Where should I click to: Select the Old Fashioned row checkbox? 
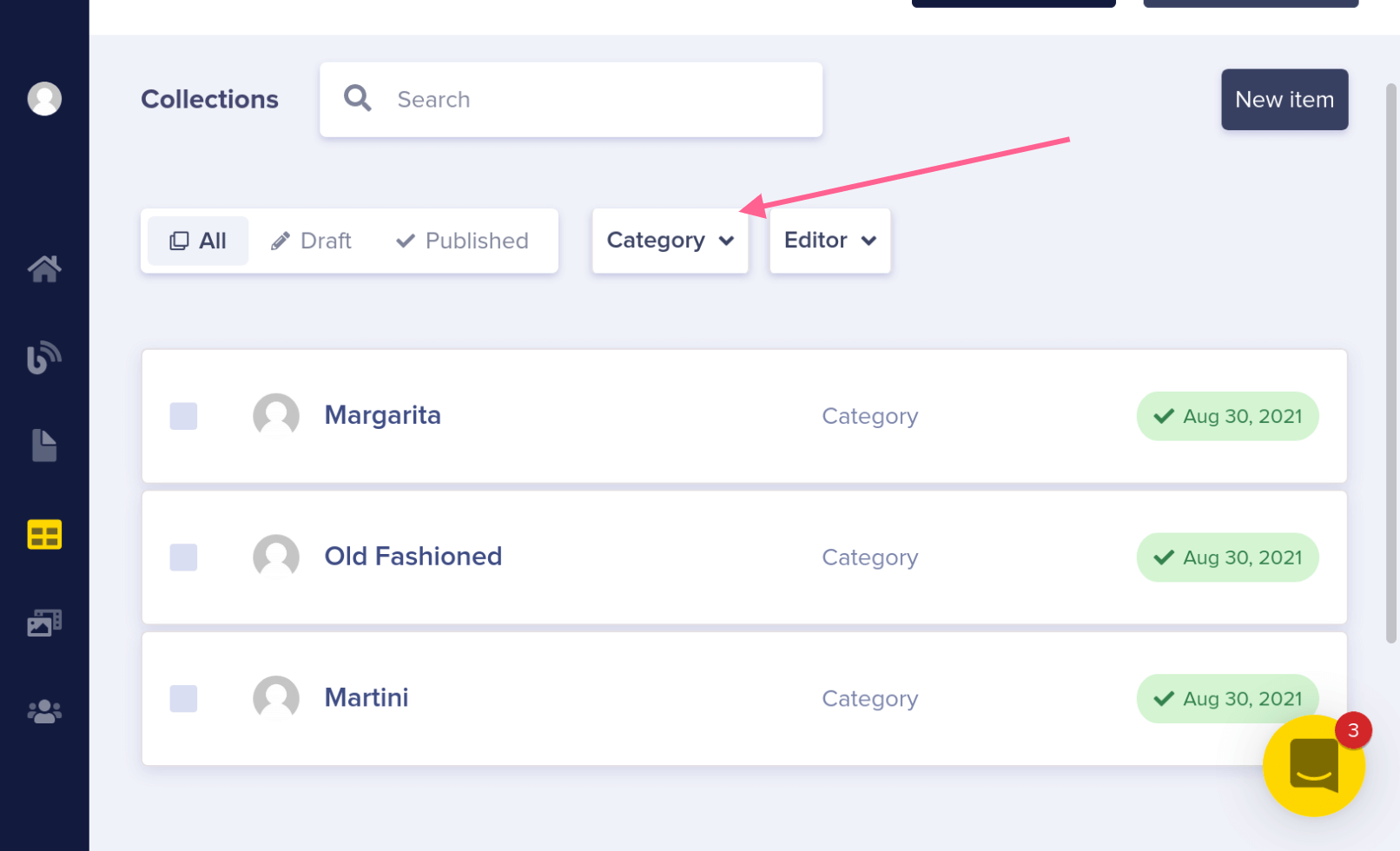coord(183,557)
